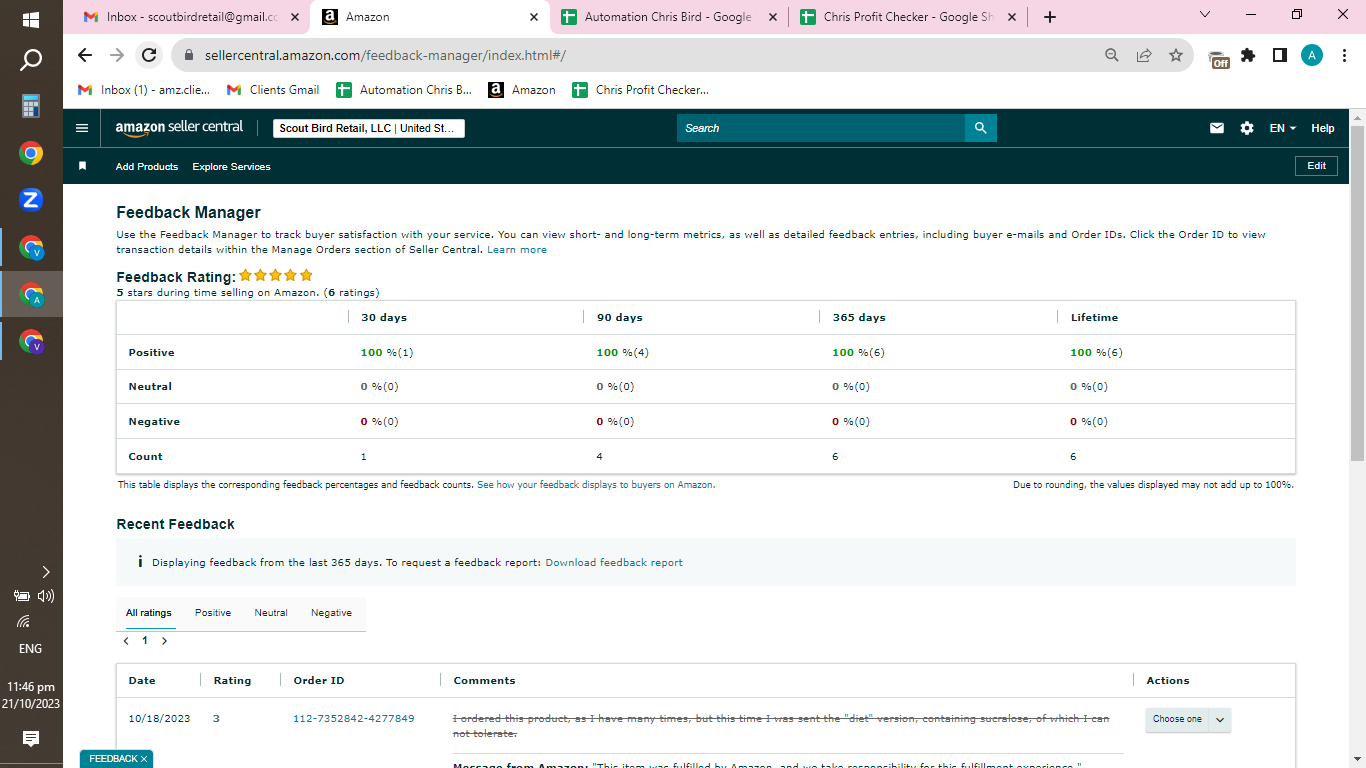Filter feedback by Positive tab
The image size is (1366, 768).
pyautogui.click(x=213, y=613)
